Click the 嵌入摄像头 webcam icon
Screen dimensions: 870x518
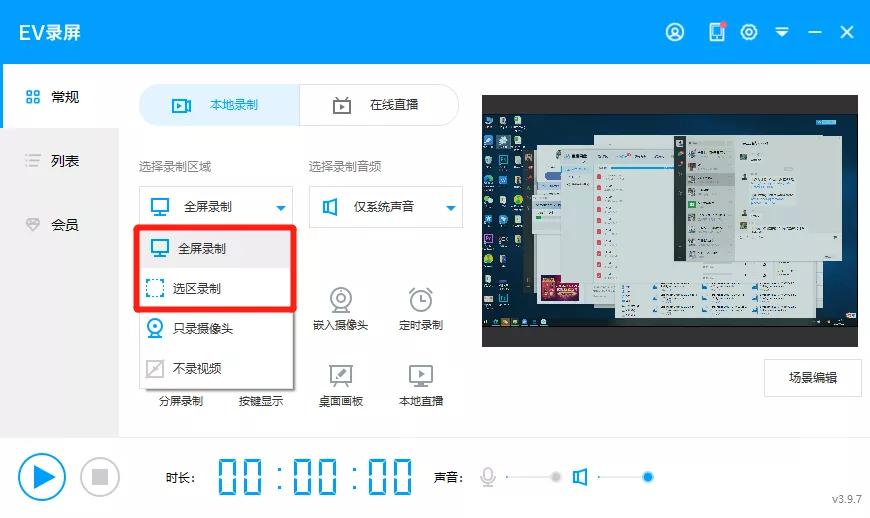(x=341, y=301)
